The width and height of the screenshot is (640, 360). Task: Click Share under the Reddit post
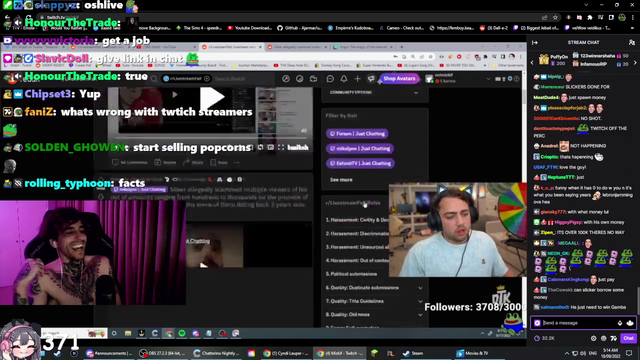[193, 162]
